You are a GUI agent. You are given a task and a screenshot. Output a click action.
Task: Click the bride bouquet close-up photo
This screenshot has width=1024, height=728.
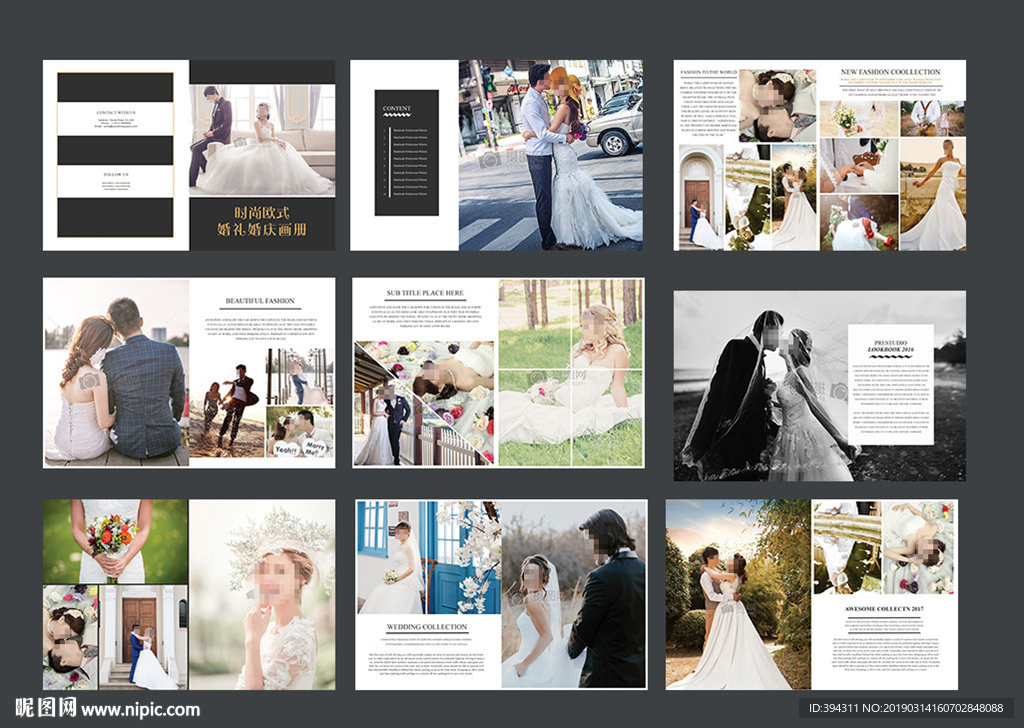coord(116,541)
